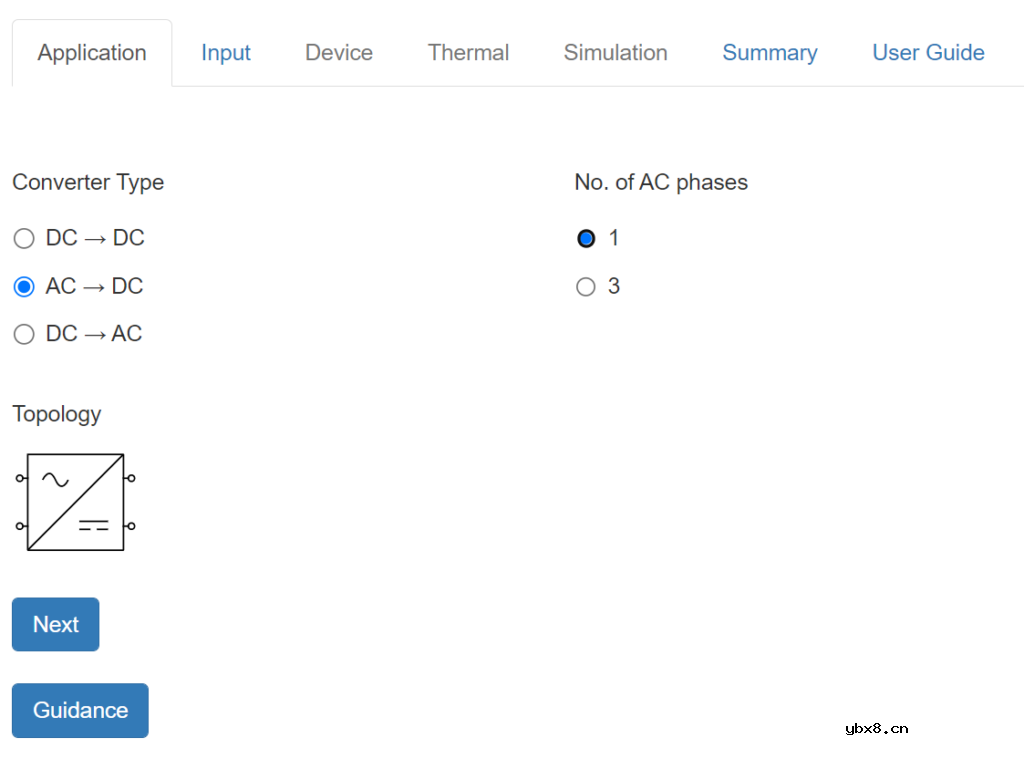This screenshot has height=759, width=1024.
Task: Switch to the Device tab
Action: point(339,53)
